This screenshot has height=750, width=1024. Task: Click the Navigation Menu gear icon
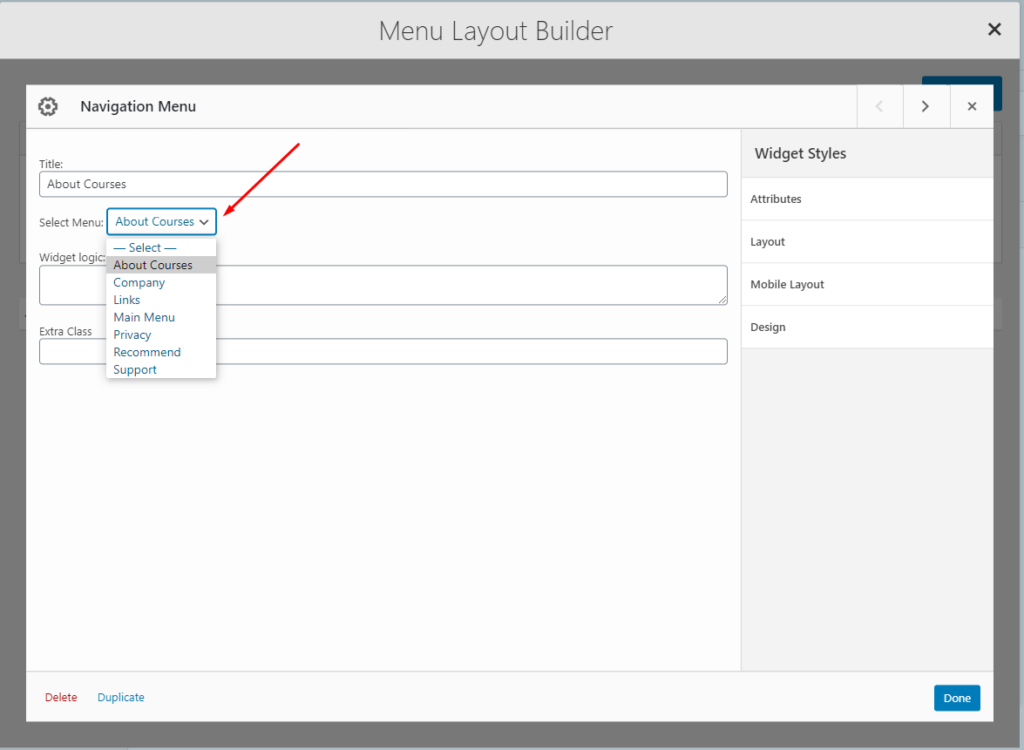click(x=47, y=106)
